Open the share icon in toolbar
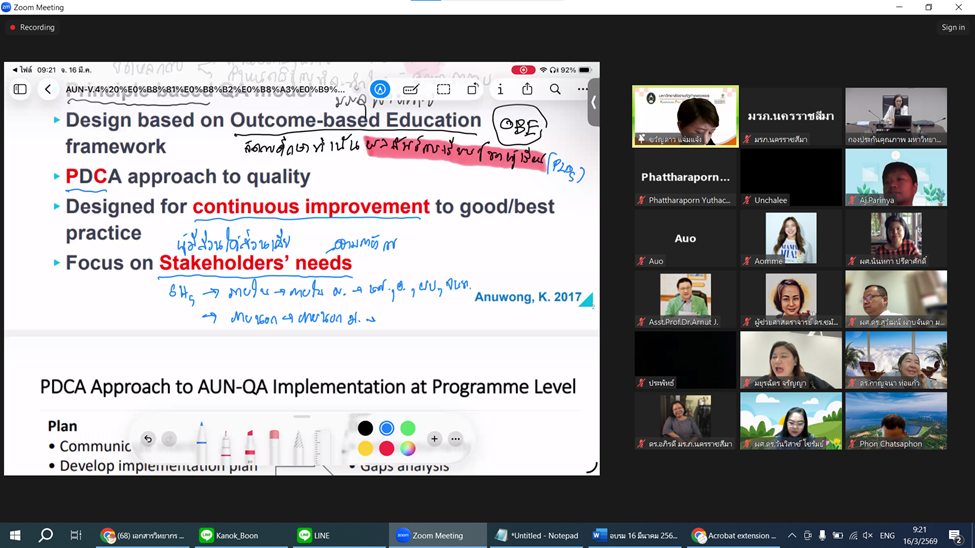The image size is (975, 548). [x=527, y=89]
